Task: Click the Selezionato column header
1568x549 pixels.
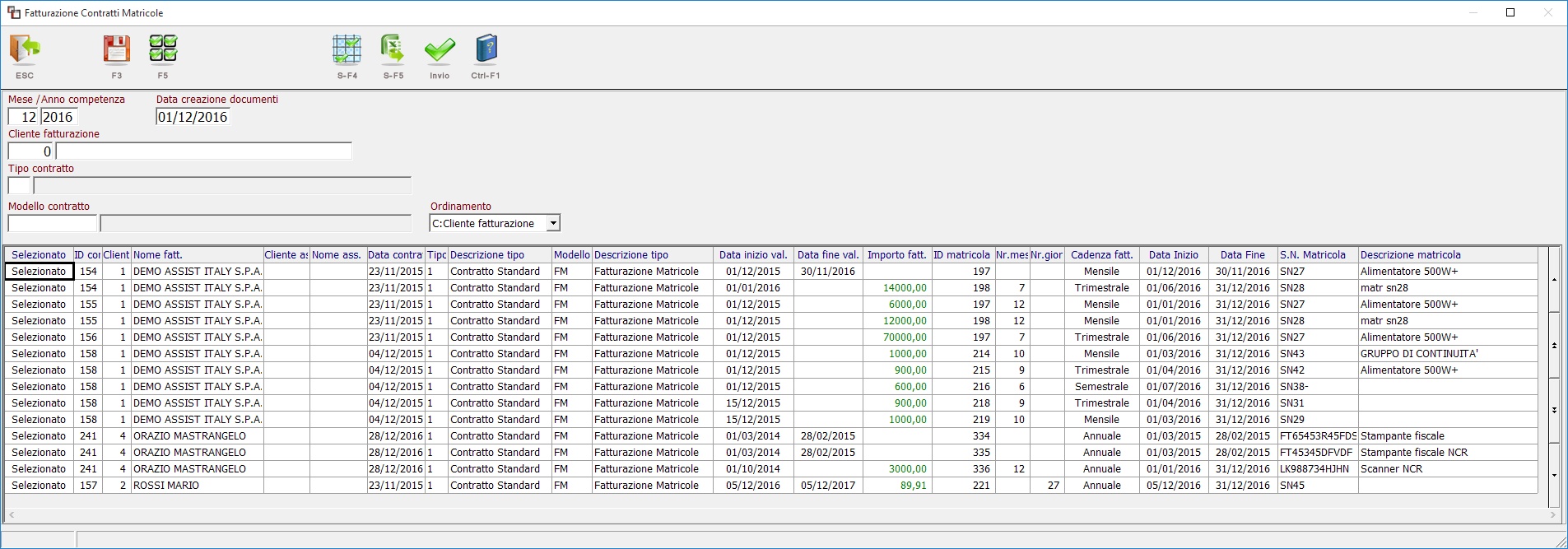Action: coord(39,255)
